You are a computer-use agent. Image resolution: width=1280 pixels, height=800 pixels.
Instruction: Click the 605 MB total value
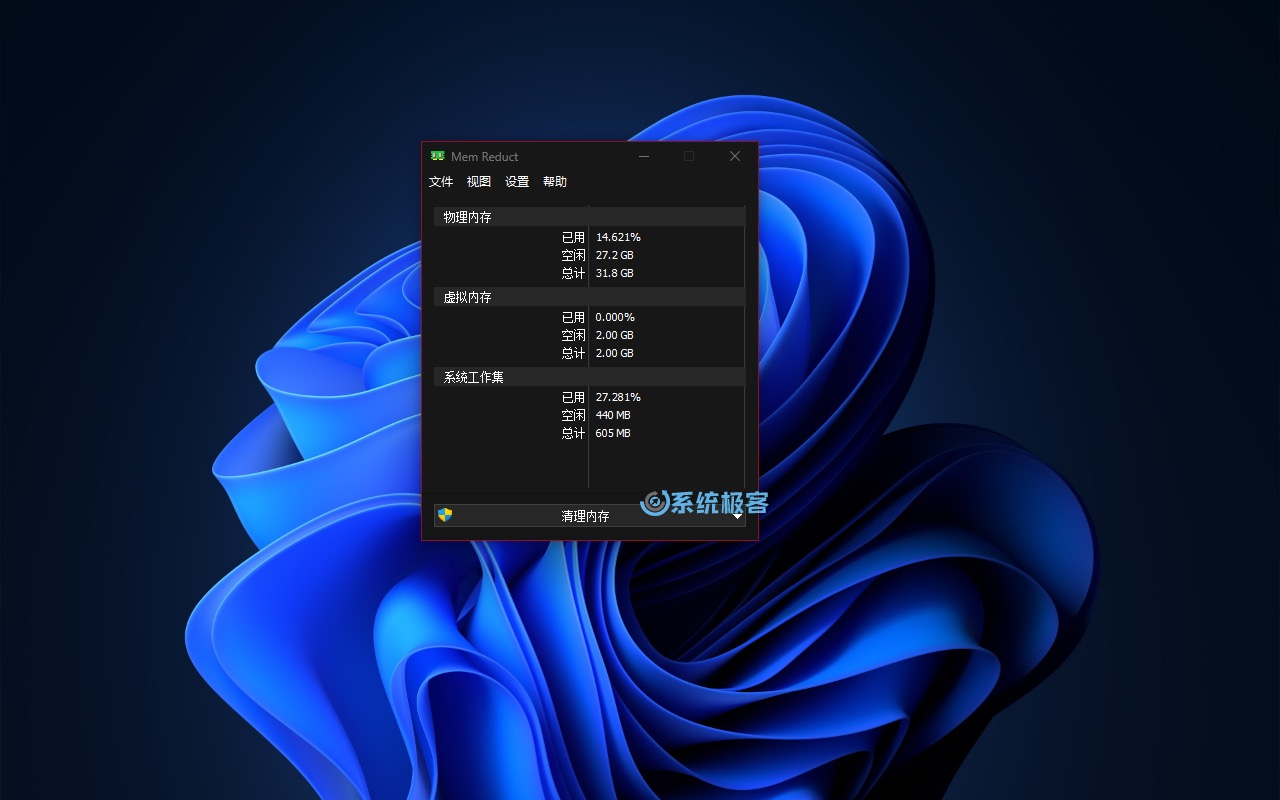[x=613, y=433]
